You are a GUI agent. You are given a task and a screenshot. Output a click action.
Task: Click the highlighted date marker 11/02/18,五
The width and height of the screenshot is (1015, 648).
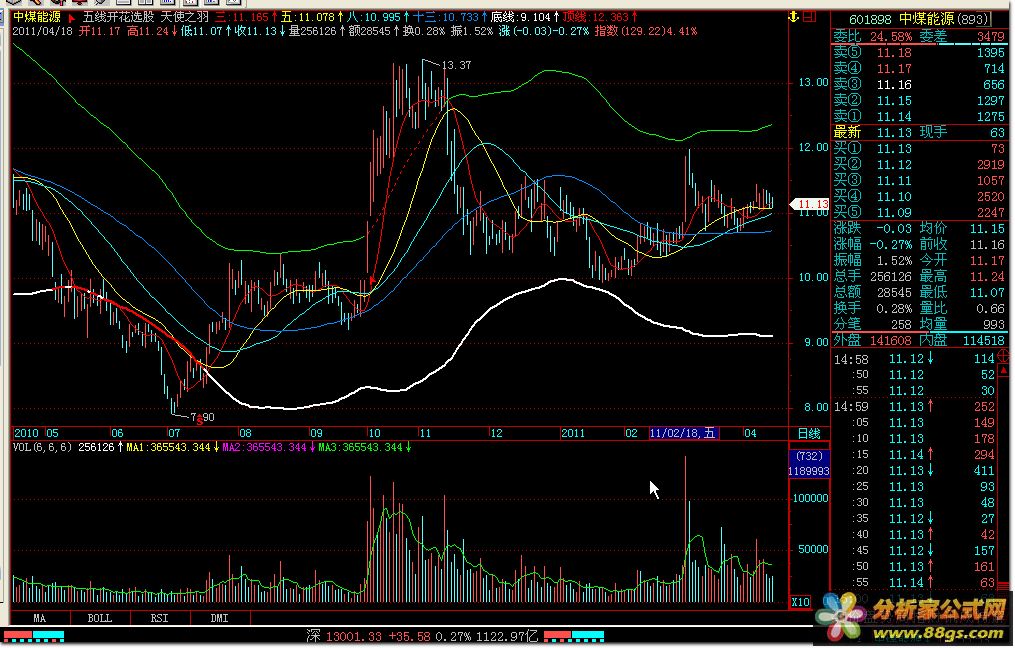[x=683, y=433]
